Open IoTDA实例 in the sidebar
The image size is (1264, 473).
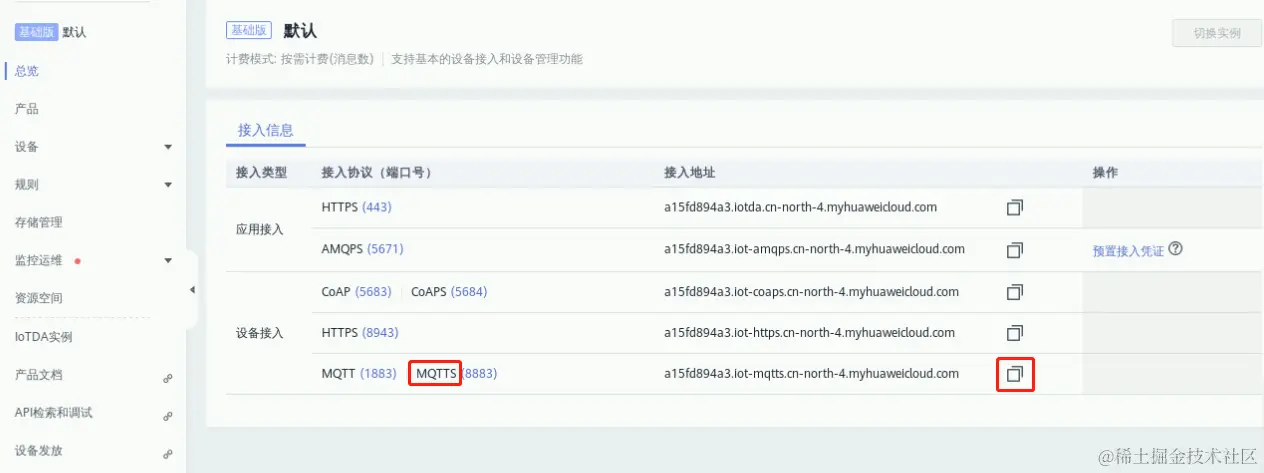(x=43, y=337)
